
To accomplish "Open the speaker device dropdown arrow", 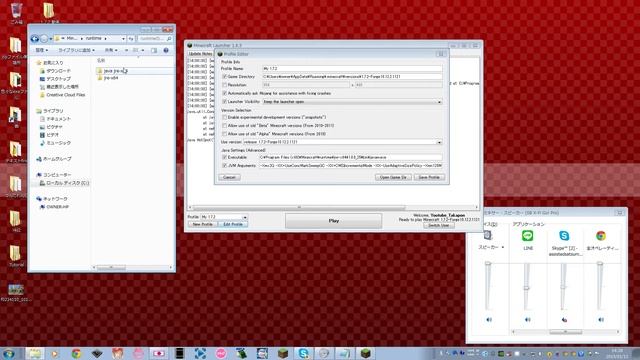I will click(x=502, y=247).
